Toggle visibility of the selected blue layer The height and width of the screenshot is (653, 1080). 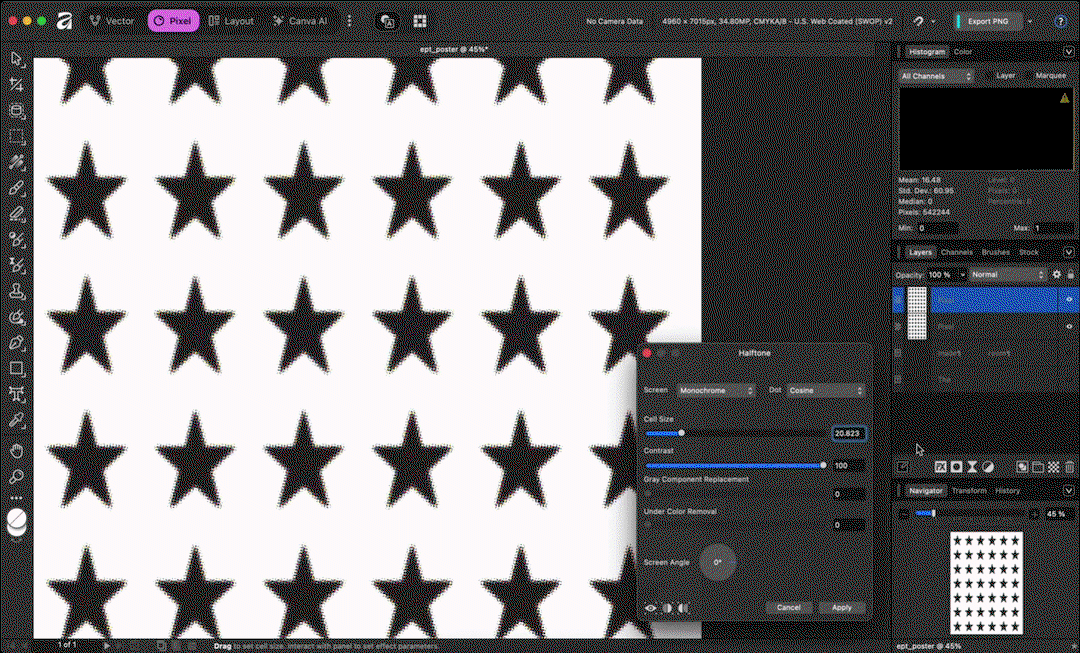[1069, 300]
